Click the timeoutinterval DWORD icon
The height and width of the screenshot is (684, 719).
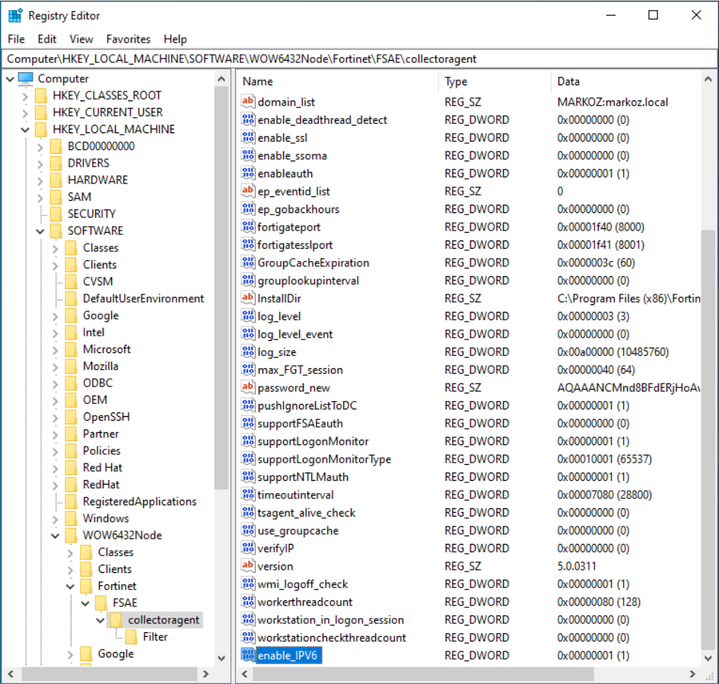coord(248,494)
